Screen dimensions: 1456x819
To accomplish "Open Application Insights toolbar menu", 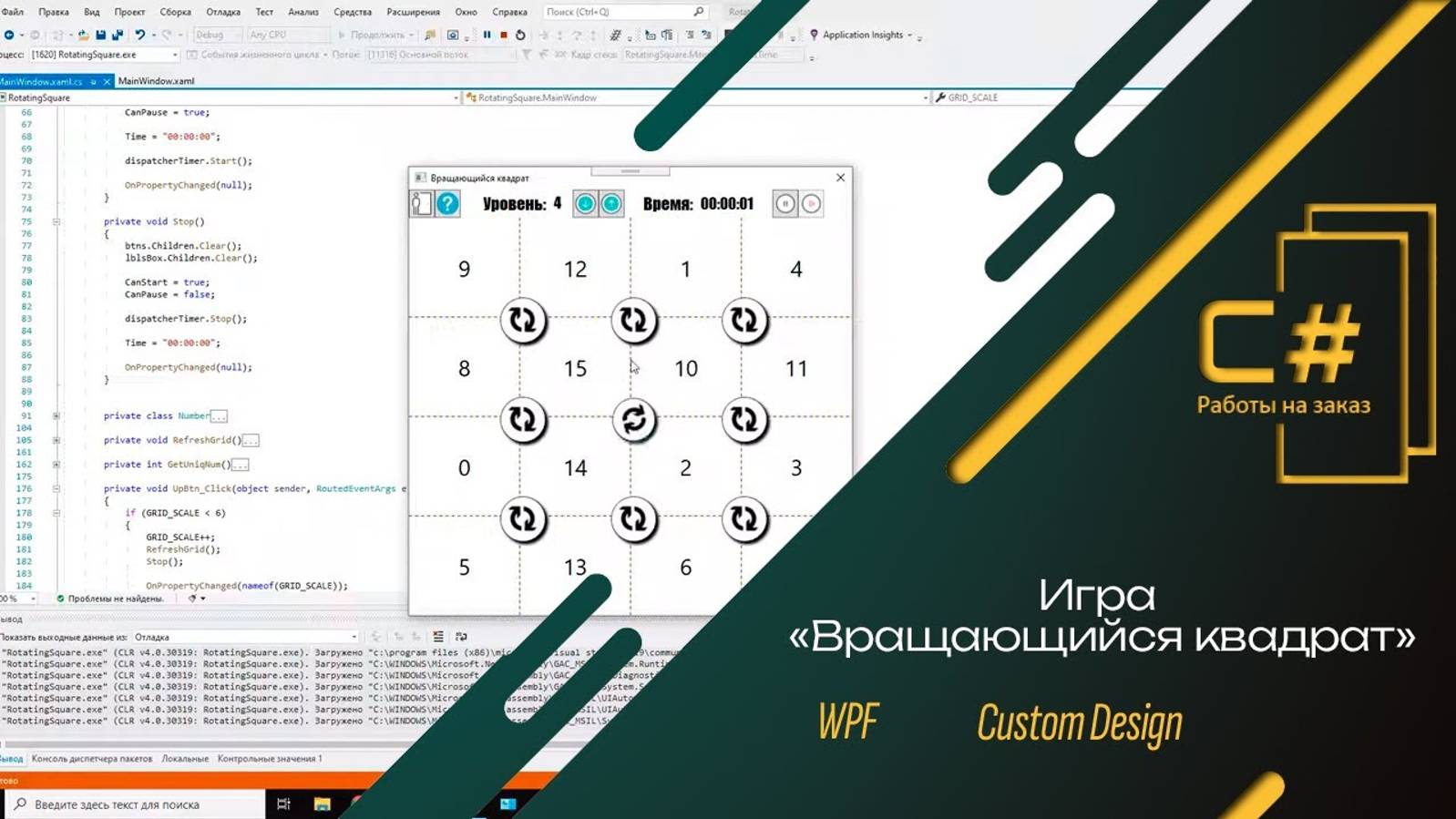I will pyautogui.click(x=861, y=35).
